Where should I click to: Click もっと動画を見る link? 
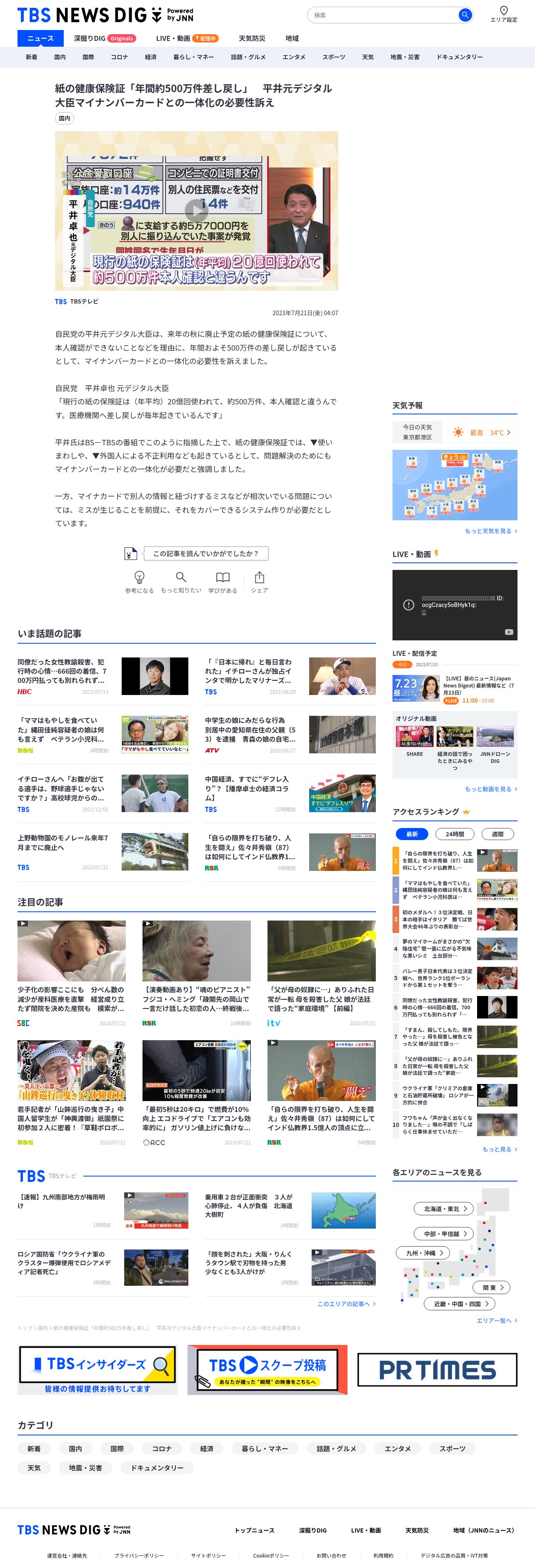[490, 789]
